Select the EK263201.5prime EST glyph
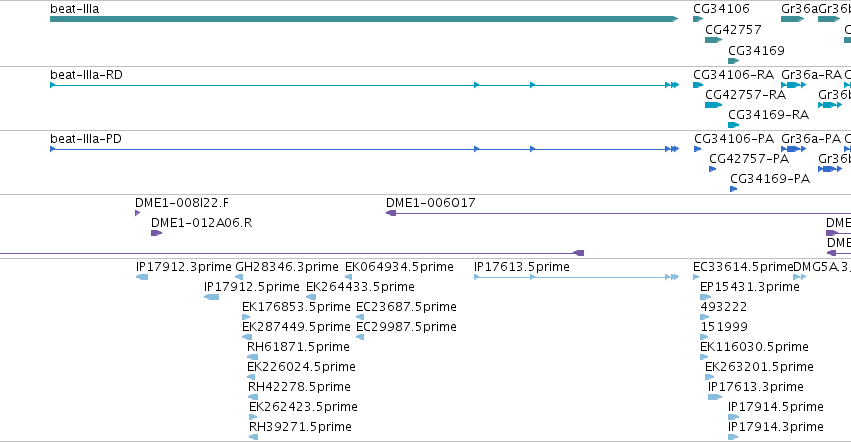This screenshot has height=442, width=851. 709,377
